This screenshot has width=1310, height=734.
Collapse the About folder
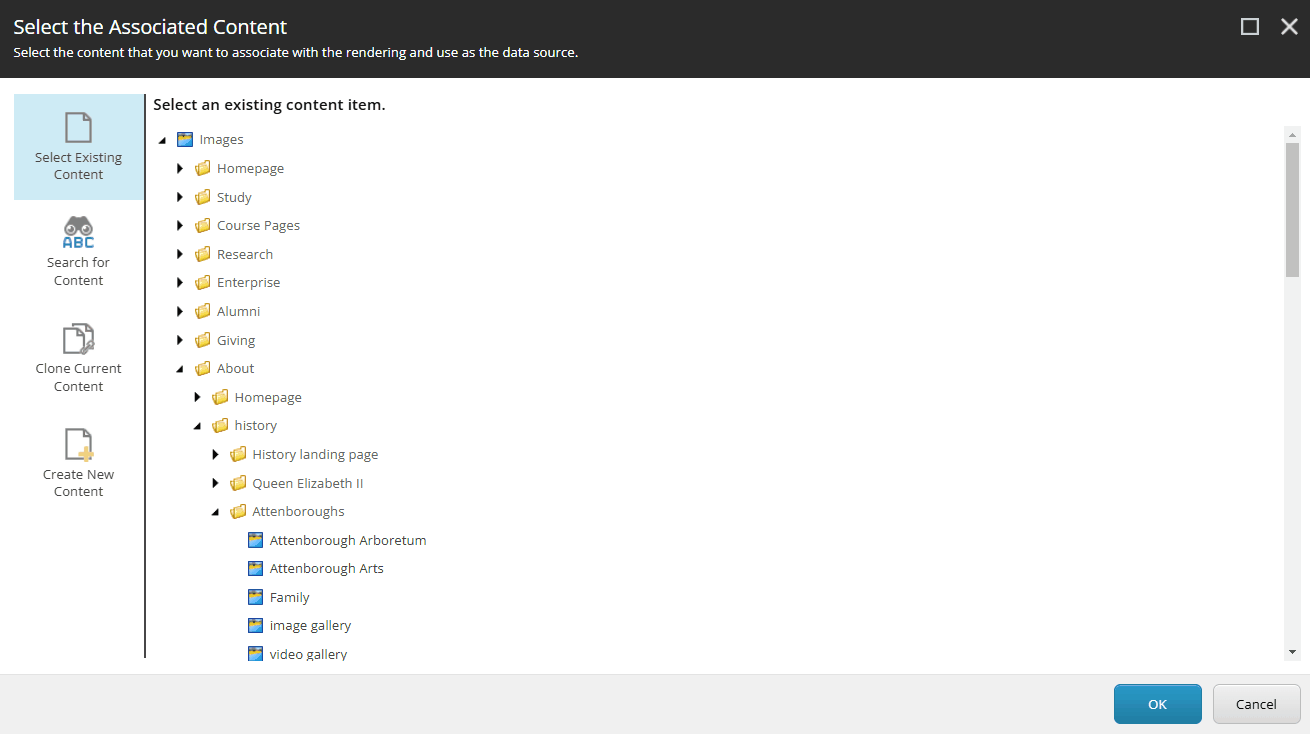[x=180, y=368]
